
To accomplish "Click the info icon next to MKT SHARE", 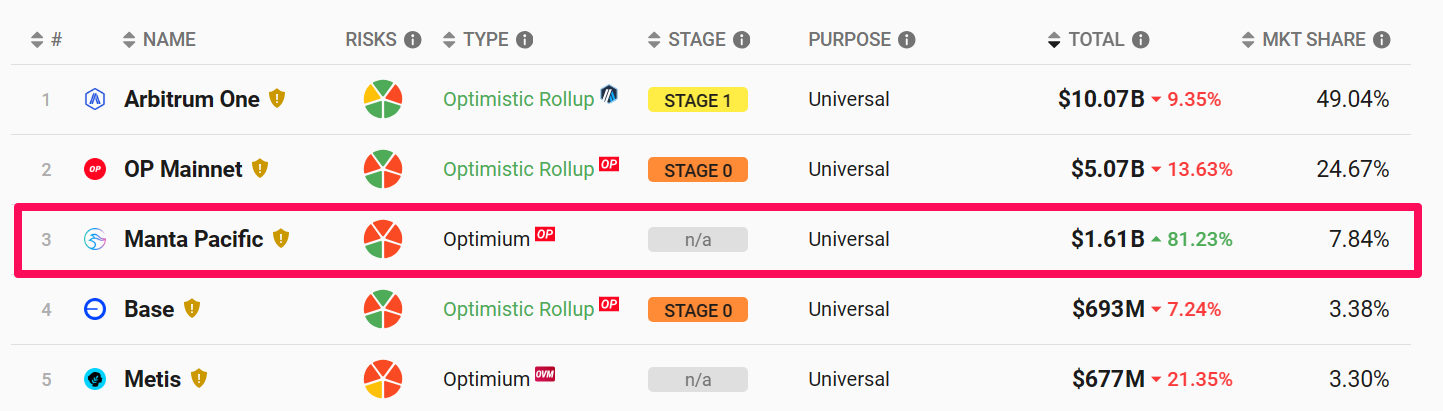I will coord(1381,40).
